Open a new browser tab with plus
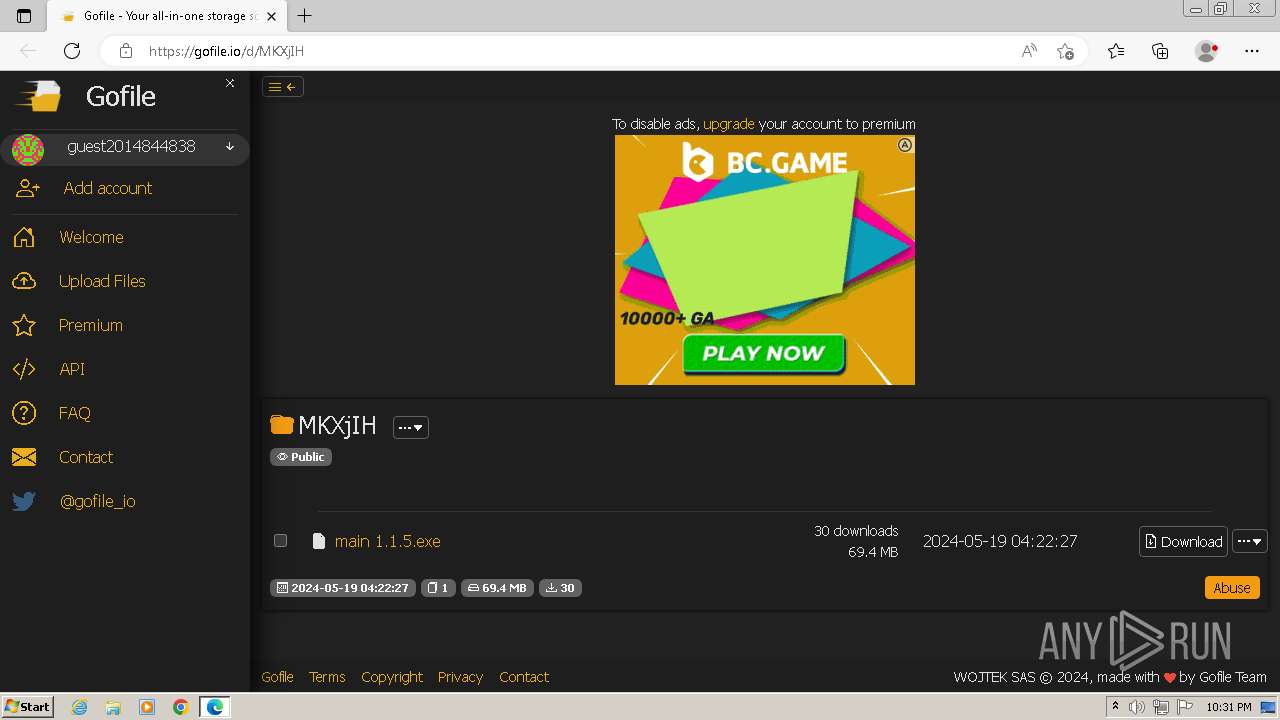This screenshot has width=1280, height=720. point(305,15)
